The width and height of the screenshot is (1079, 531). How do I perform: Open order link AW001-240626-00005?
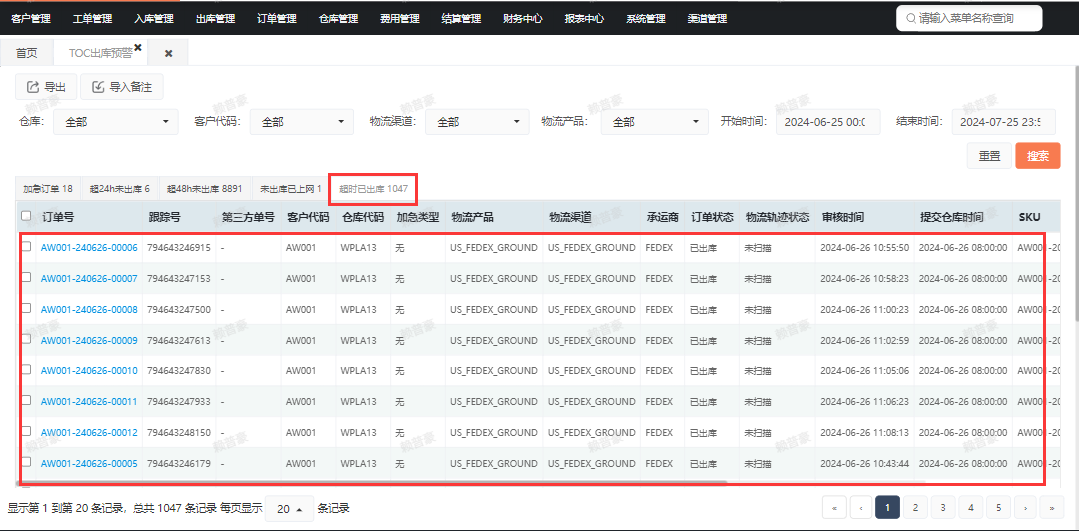[89, 464]
